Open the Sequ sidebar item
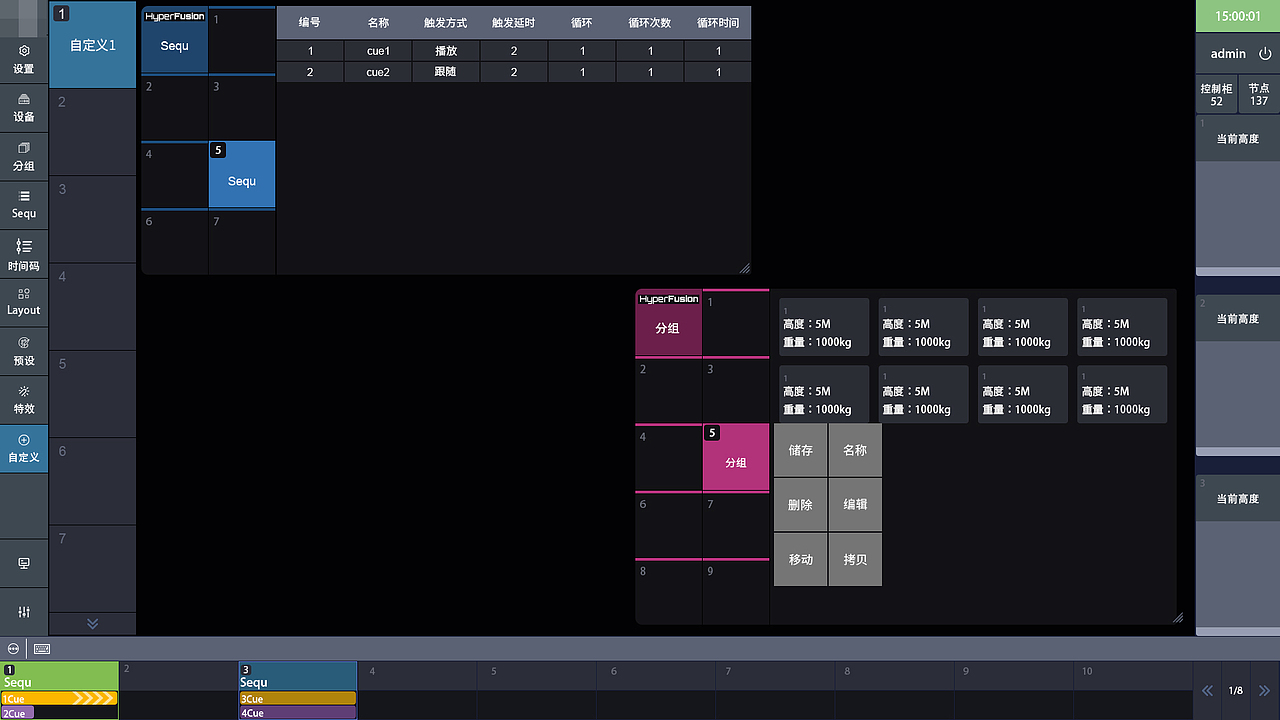This screenshot has height=720, width=1280. [24, 205]
